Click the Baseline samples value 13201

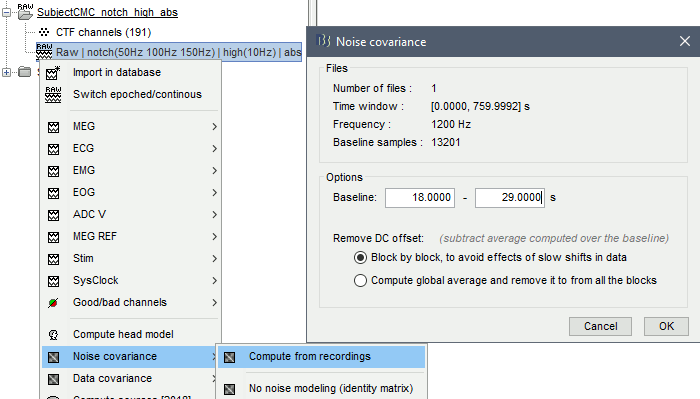(446, 142)
